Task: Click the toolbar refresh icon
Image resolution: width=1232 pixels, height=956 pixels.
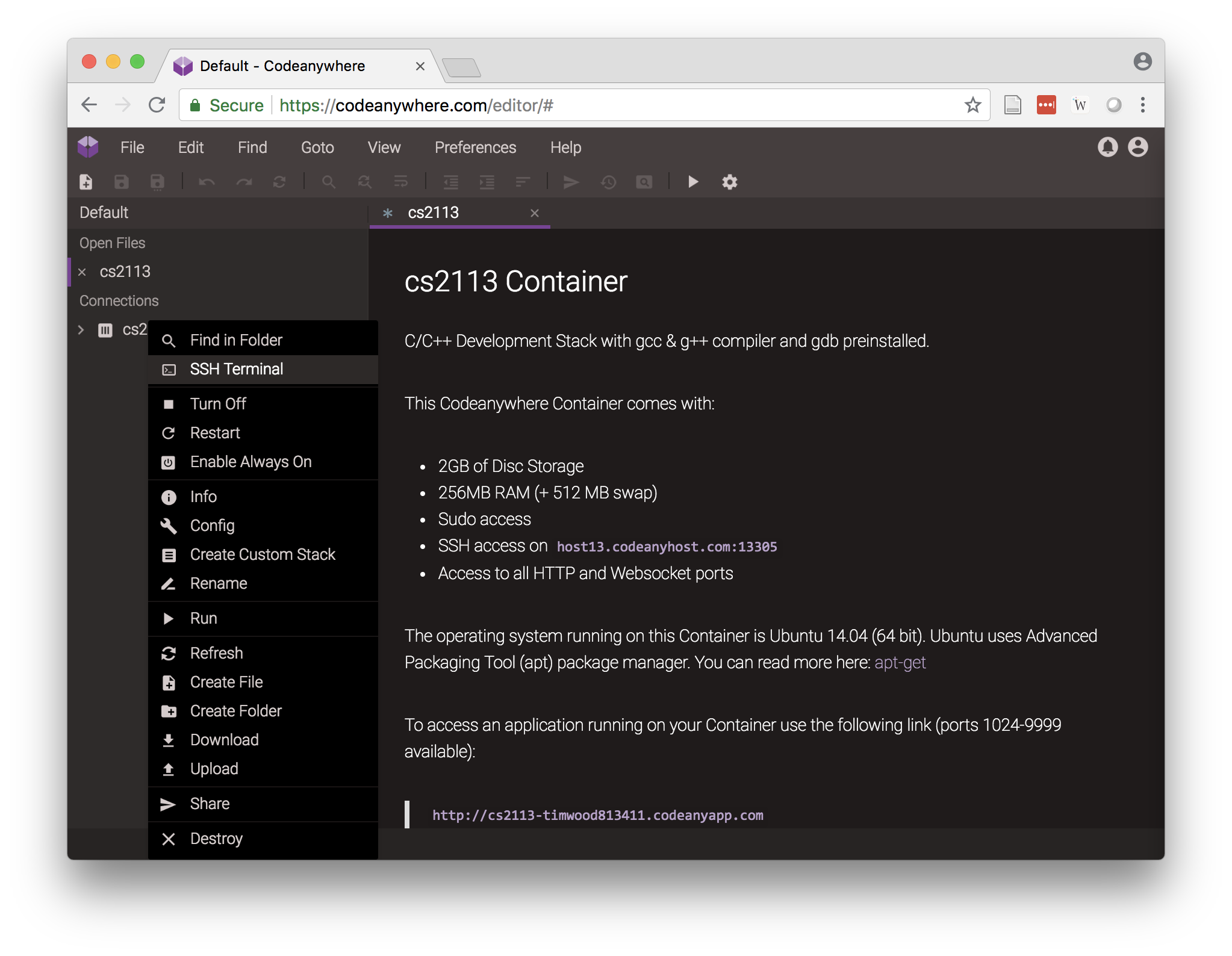Action: tap(279, 182)
